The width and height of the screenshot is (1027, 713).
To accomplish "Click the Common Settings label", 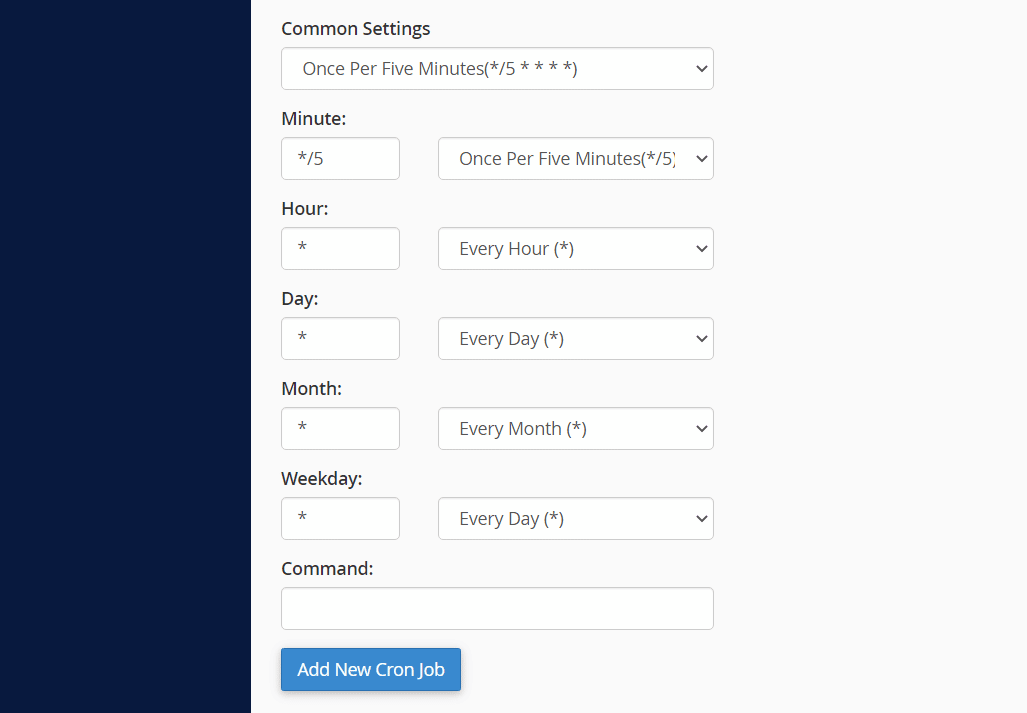I will click(356, 29).
